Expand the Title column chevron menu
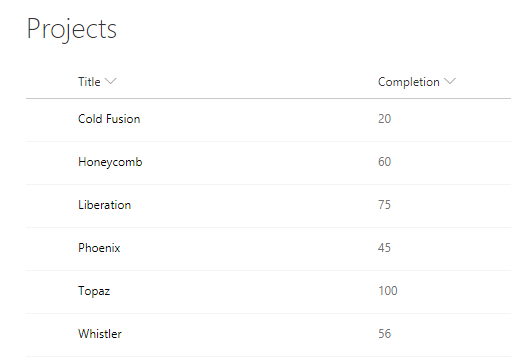Screen dimensions: 511x364 (110, 81)
